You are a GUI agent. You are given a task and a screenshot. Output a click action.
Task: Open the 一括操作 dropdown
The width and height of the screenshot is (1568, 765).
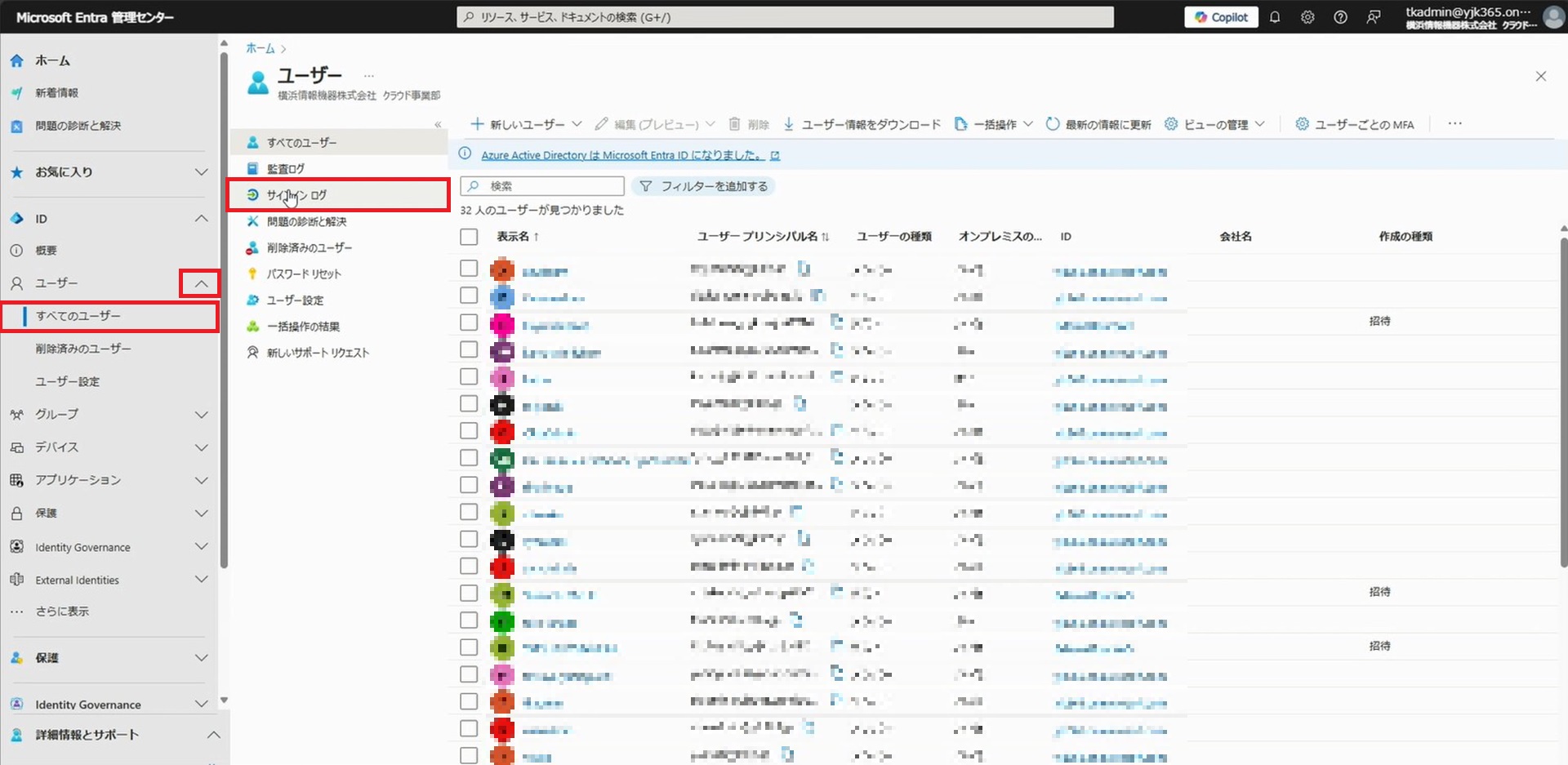[x=994, y=124]
